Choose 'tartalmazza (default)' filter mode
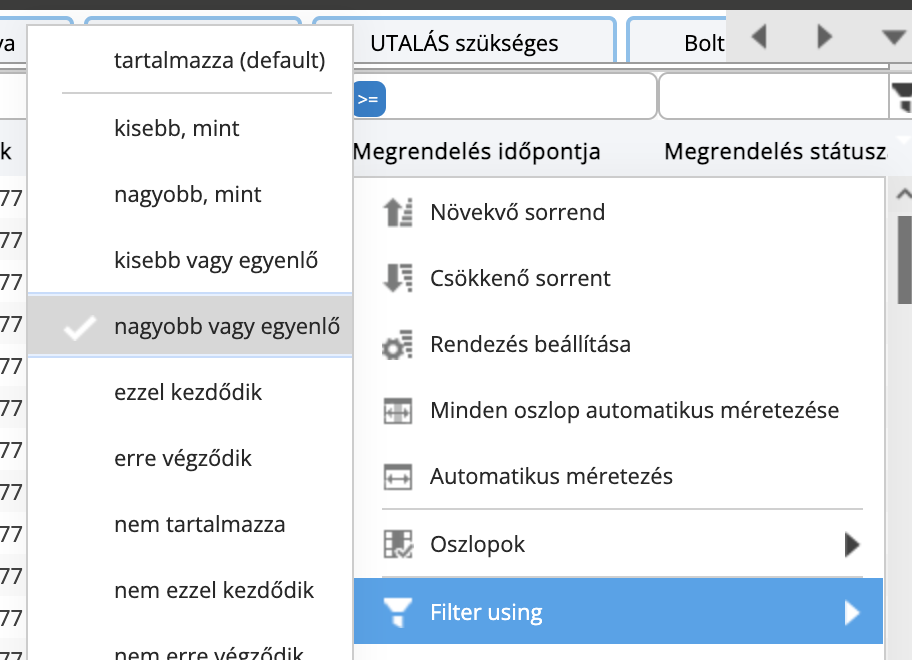The width and height of the screenshot is (912, 660). click(x=220, y=61)
